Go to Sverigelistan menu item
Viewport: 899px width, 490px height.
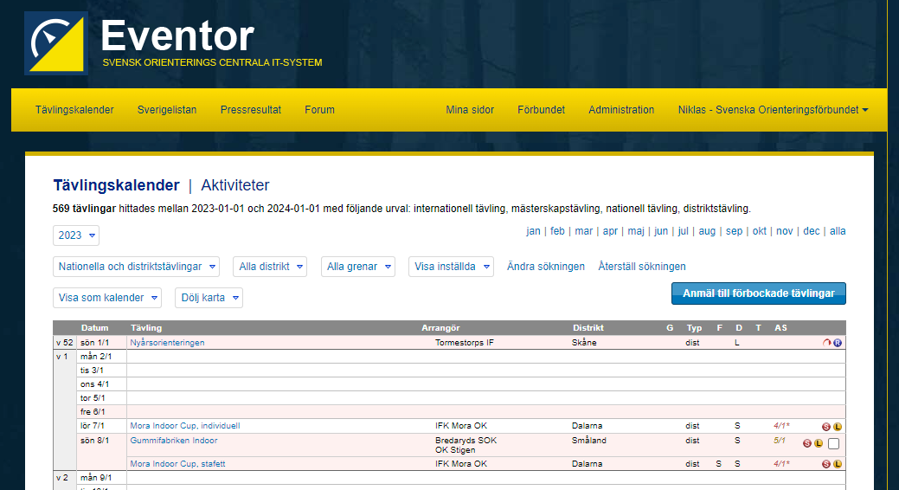(167, 109)
